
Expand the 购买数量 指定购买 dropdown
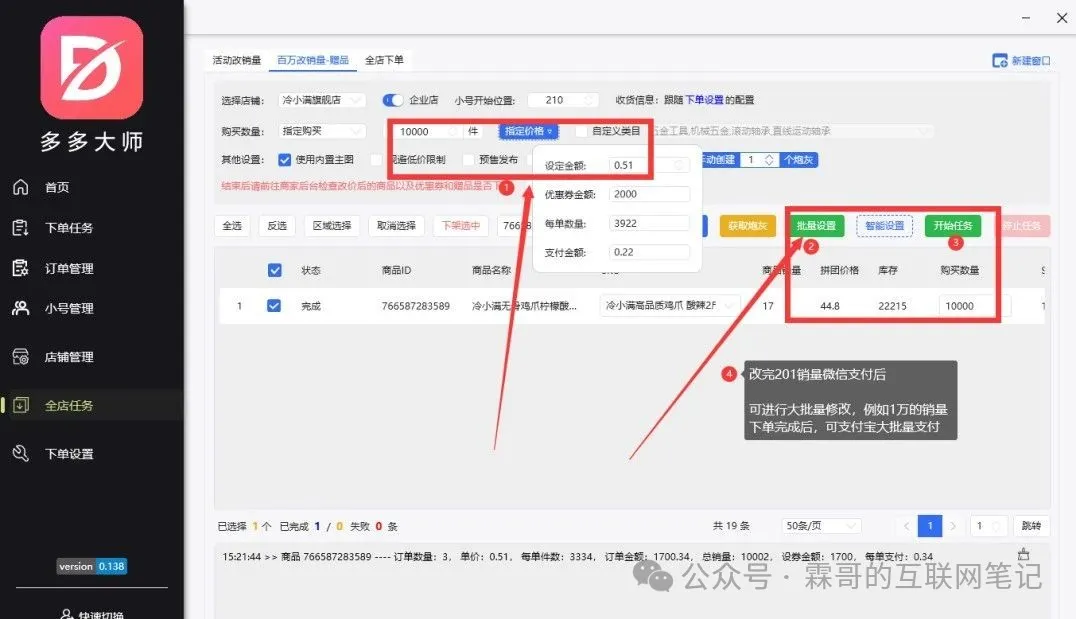[321, 131]
